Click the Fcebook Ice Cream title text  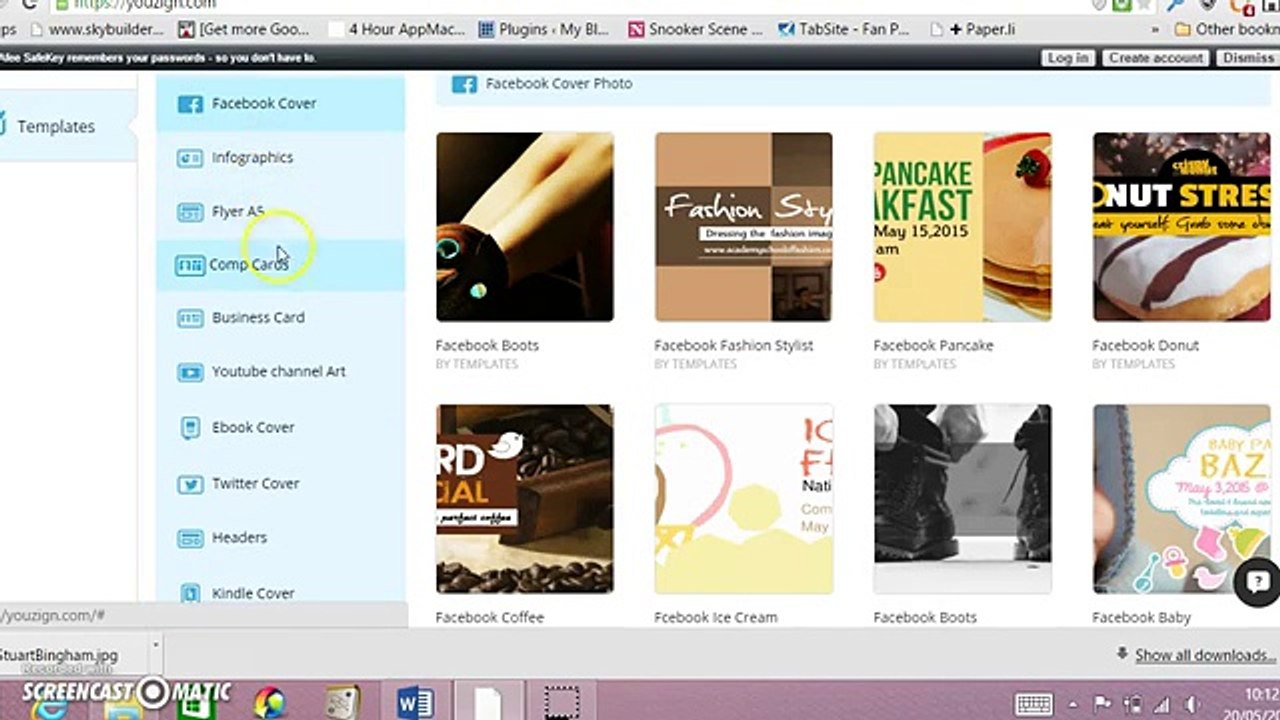[x=716, y=617]
